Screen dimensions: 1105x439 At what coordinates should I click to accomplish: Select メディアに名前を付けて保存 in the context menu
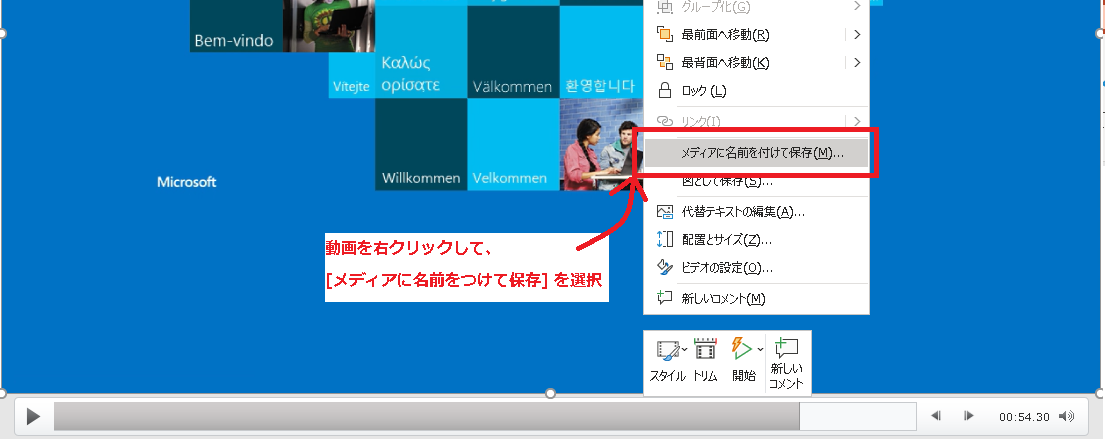pos(761,153)
